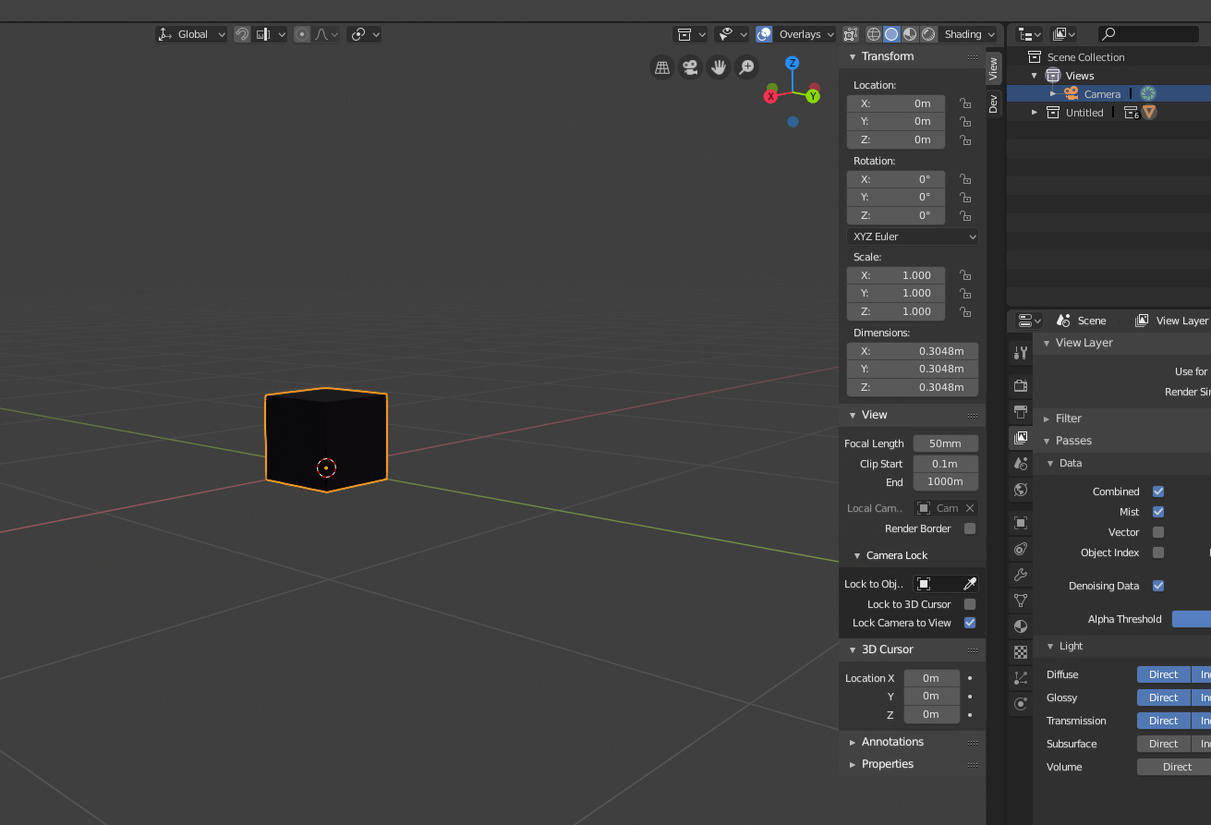Open the XYZ Euler rotation mode dropdown

coord(911,236)
